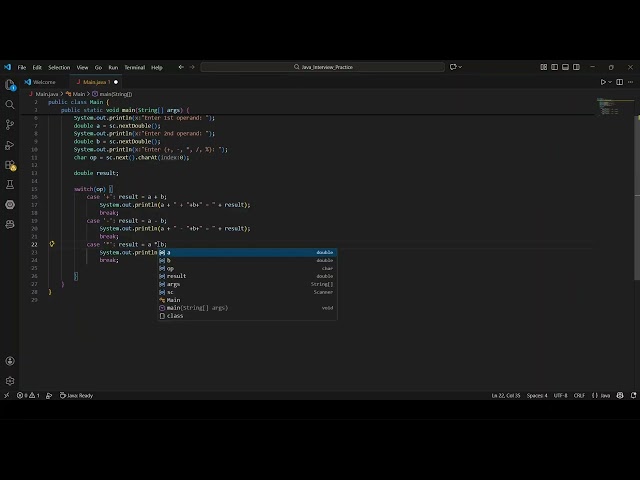Open the Help menu

157,67
